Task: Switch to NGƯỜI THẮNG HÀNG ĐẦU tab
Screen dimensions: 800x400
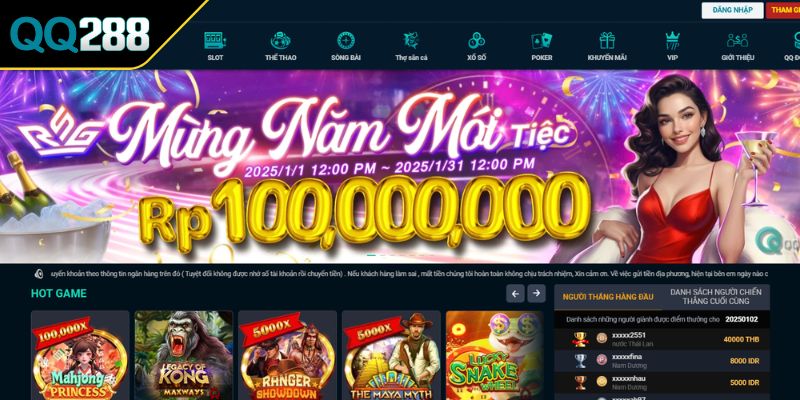Action: tap(608, 297)
